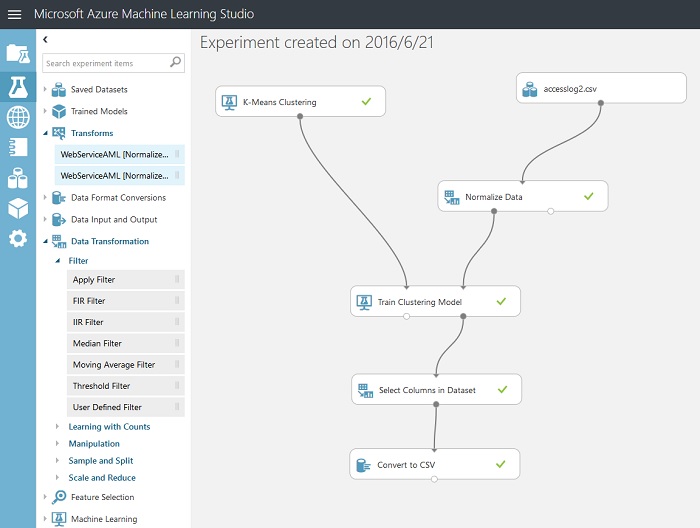Select IIR Filter module
Image resolution: width=700 pixels, height=528 pixels.
pos(125,322)
